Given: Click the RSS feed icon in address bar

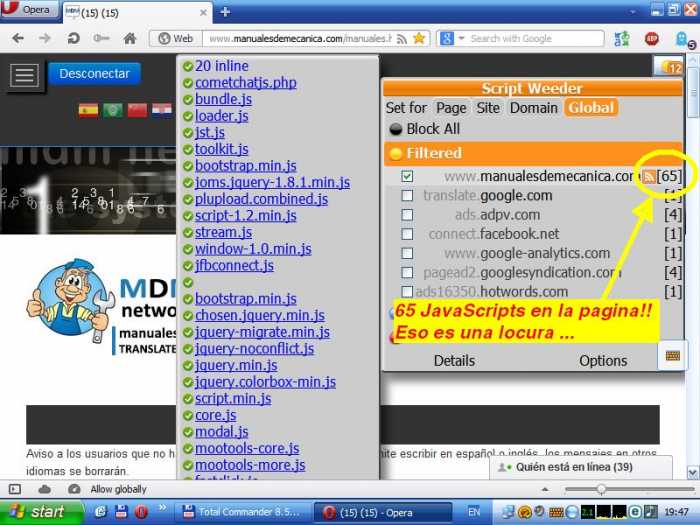Looking at the screenshot, I should [x=402, y=39].
